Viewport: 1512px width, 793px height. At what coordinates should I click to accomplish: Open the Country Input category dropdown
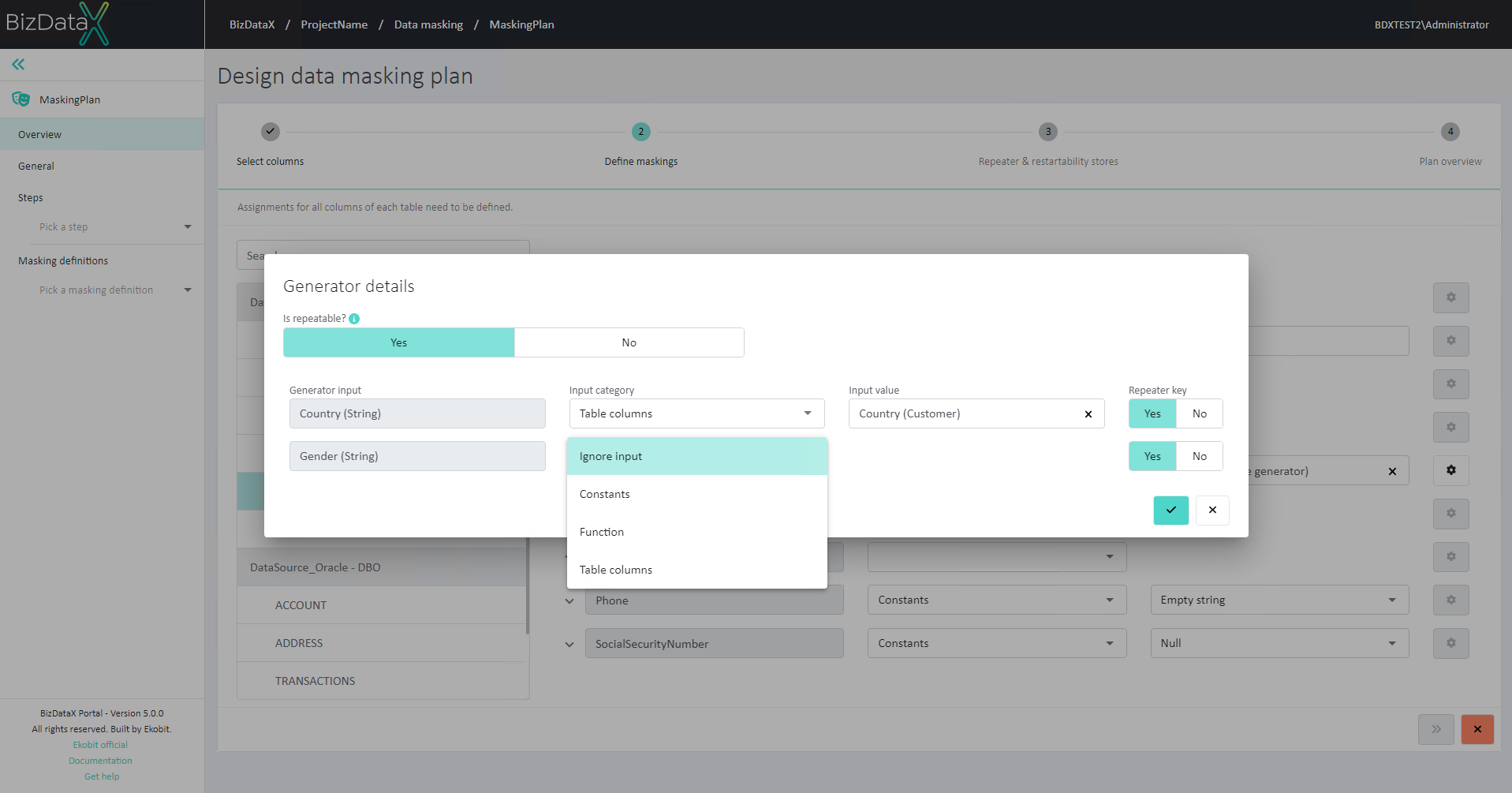(697, 413)
